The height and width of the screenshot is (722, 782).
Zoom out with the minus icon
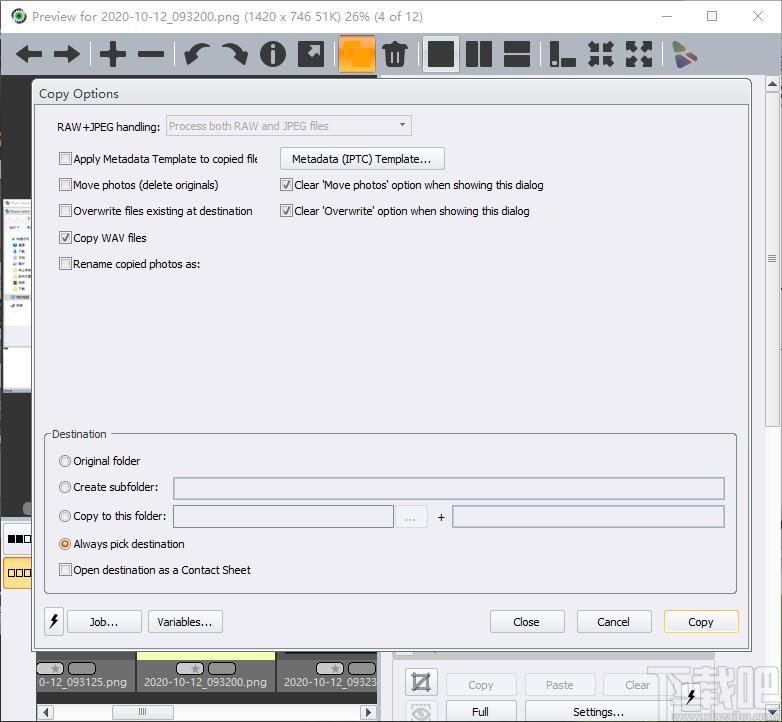[151, 54]
